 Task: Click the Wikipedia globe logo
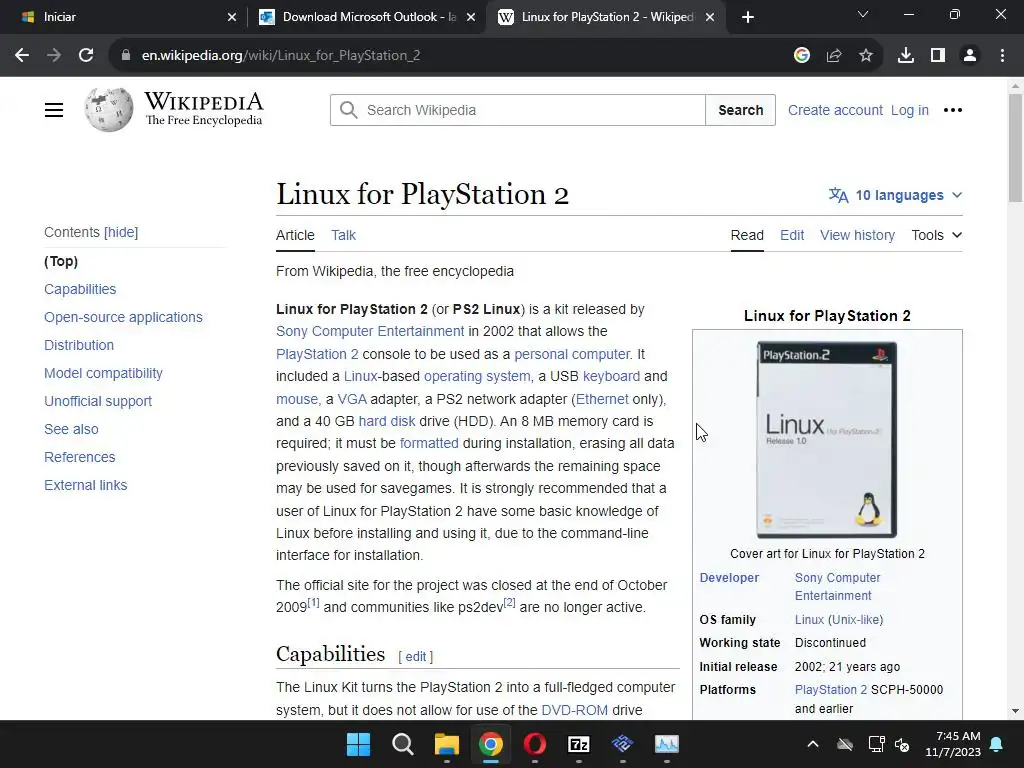coord(108,110)
